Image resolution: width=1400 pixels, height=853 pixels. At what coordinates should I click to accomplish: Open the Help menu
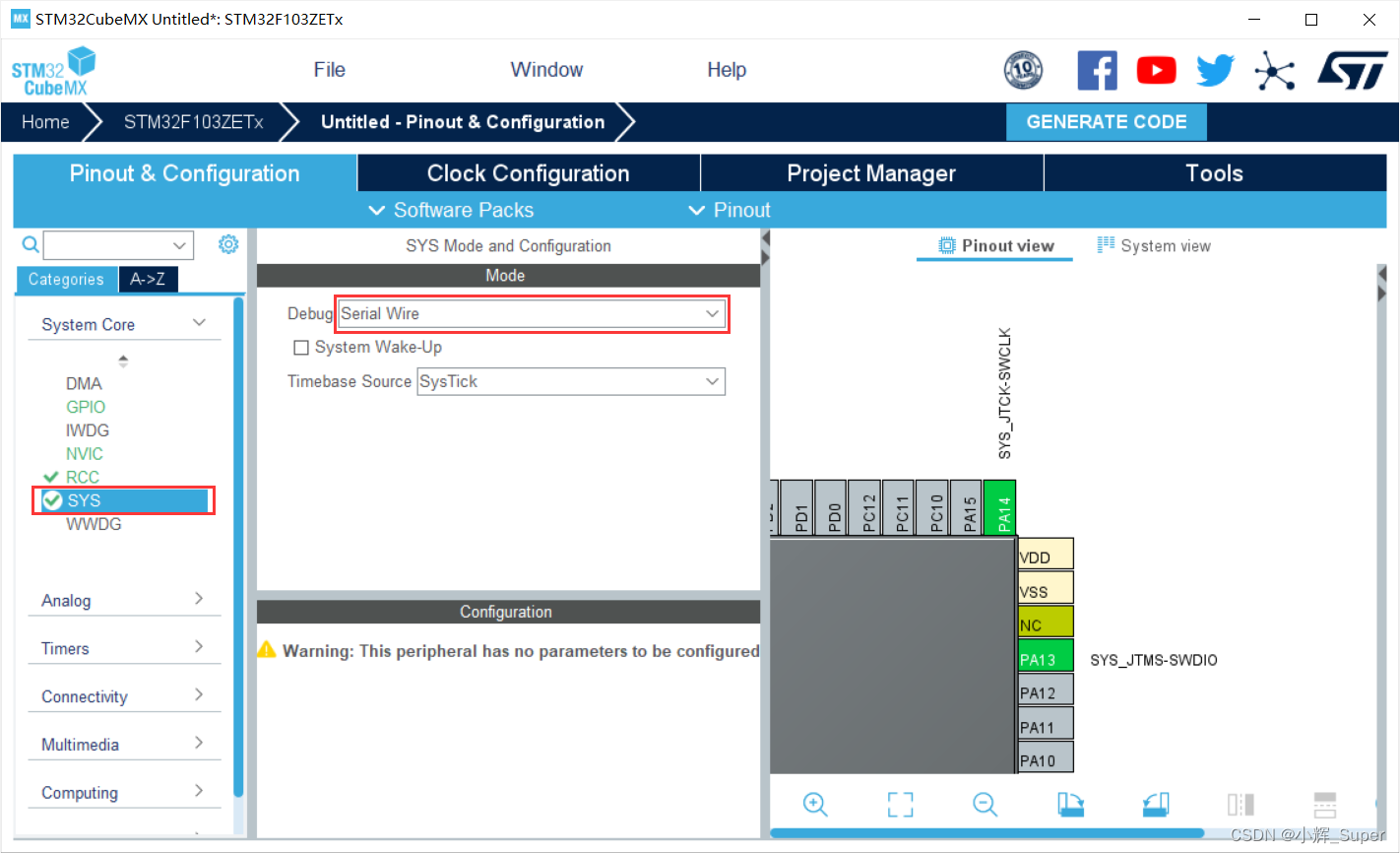point(727,70)
